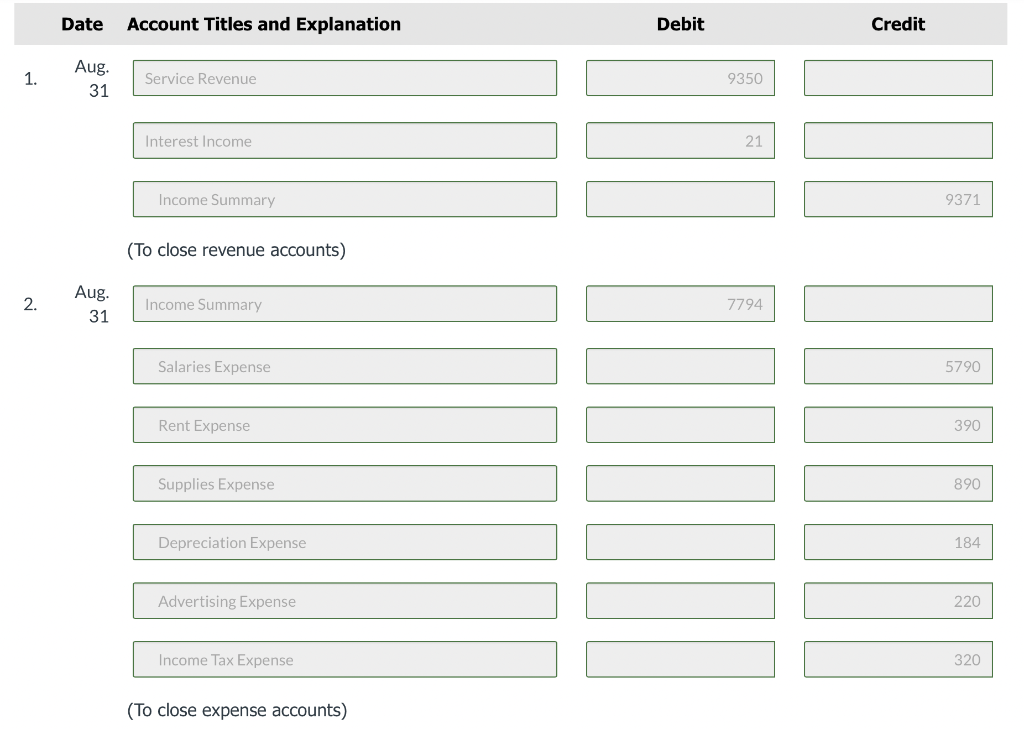Screen dimensions: 1024x729
Task: Click the Service Revenue account title field
Action: [x=344, y=79]
